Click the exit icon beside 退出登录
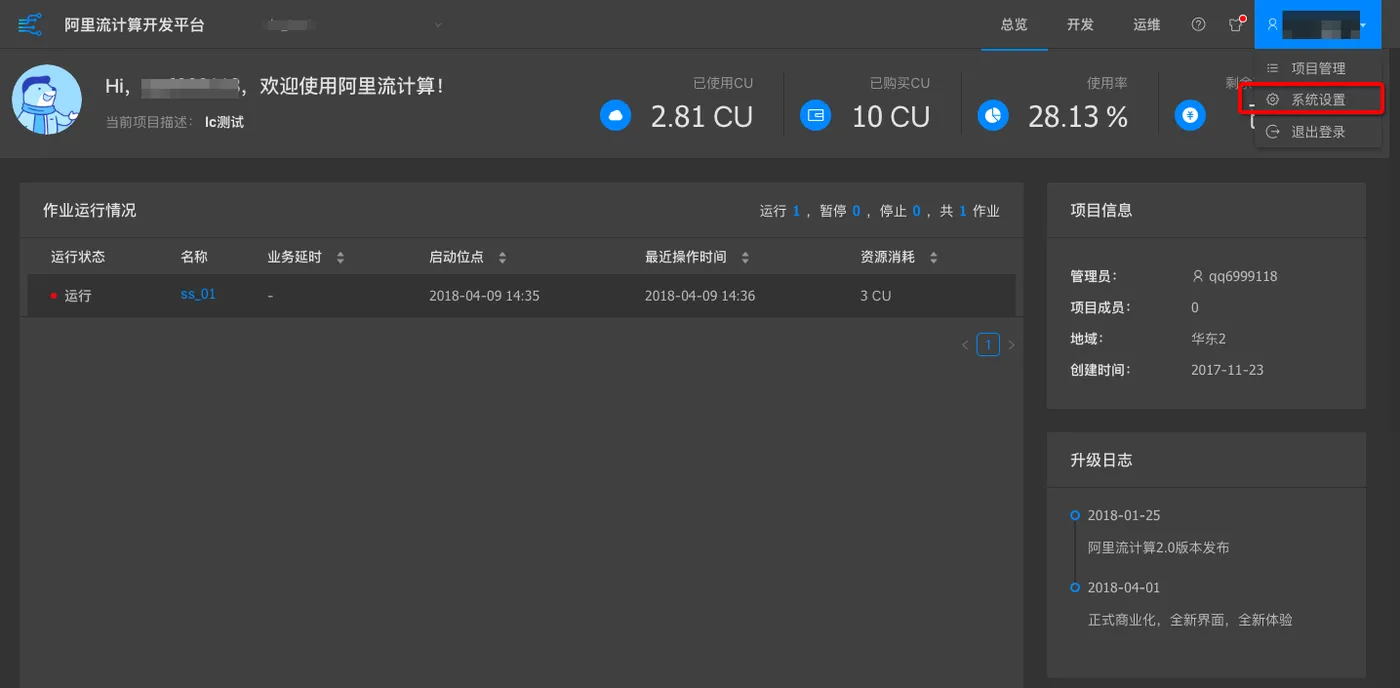The width and height of the screenshot is (1400, 688). point(1273,132)
